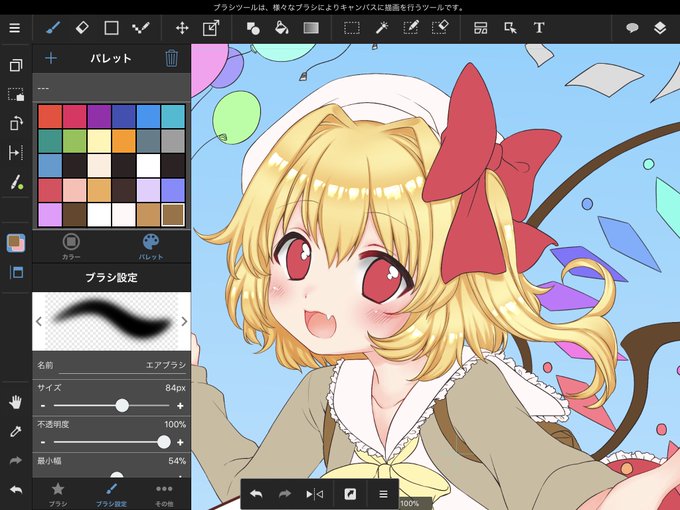The height and width of the screenshot is (510, 680).
Task: Increase brush size with plus button
Action: (180, 406)
